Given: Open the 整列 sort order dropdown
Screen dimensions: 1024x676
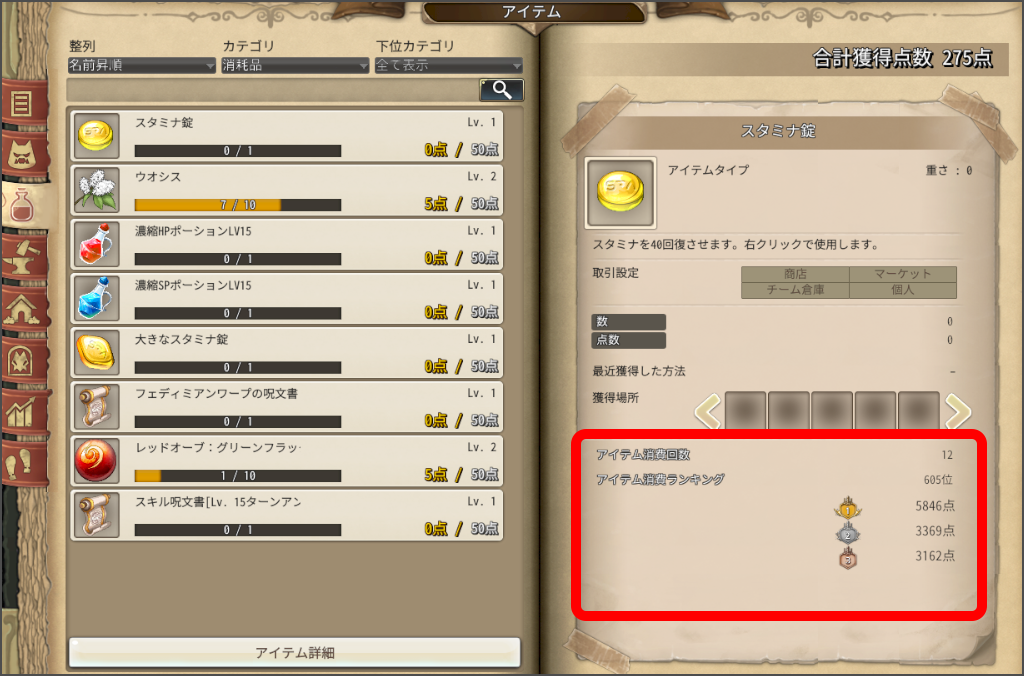Looking at the screenshot, I should click(x=142, y=65).
